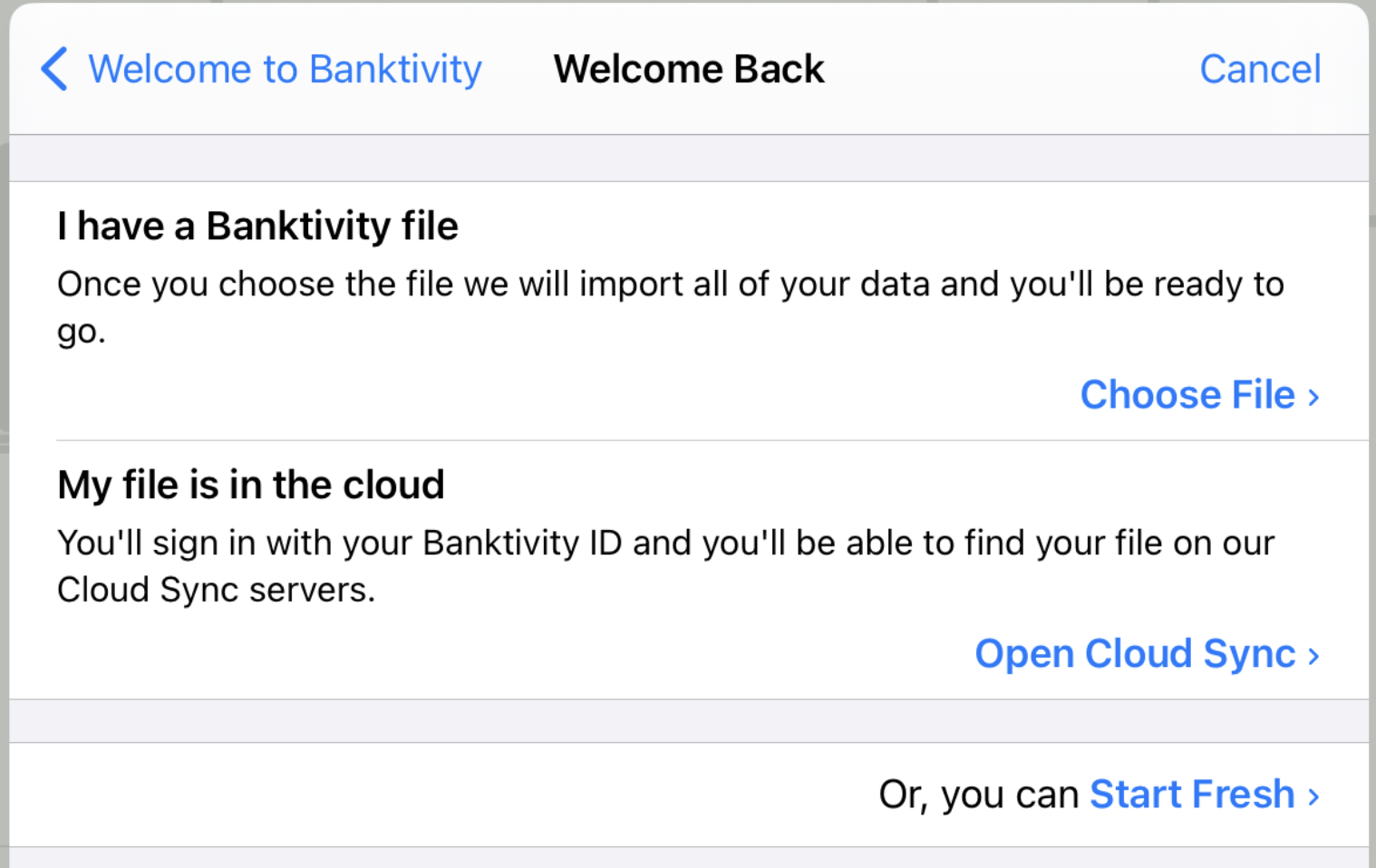Click the Welcome Back title
1376x868 pixels.
689,69
